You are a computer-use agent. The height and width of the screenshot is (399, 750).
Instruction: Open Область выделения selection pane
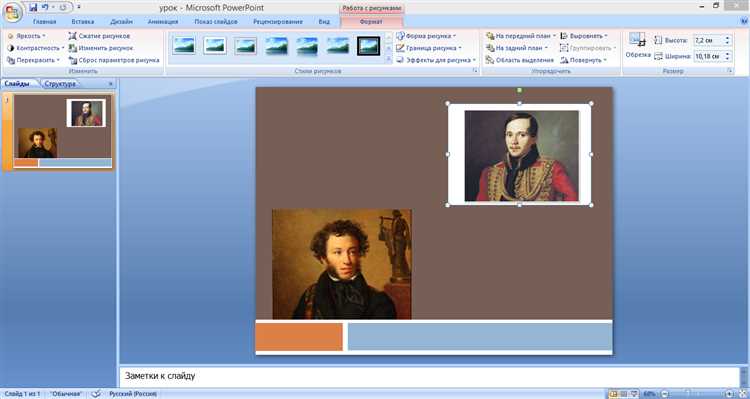pos(519,60)
